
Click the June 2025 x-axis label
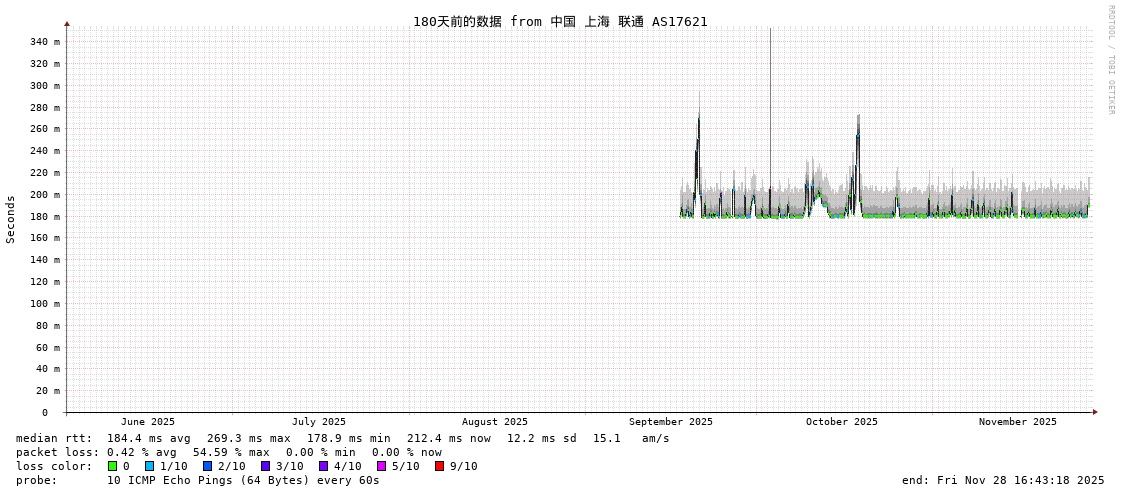tap(148, 422)
